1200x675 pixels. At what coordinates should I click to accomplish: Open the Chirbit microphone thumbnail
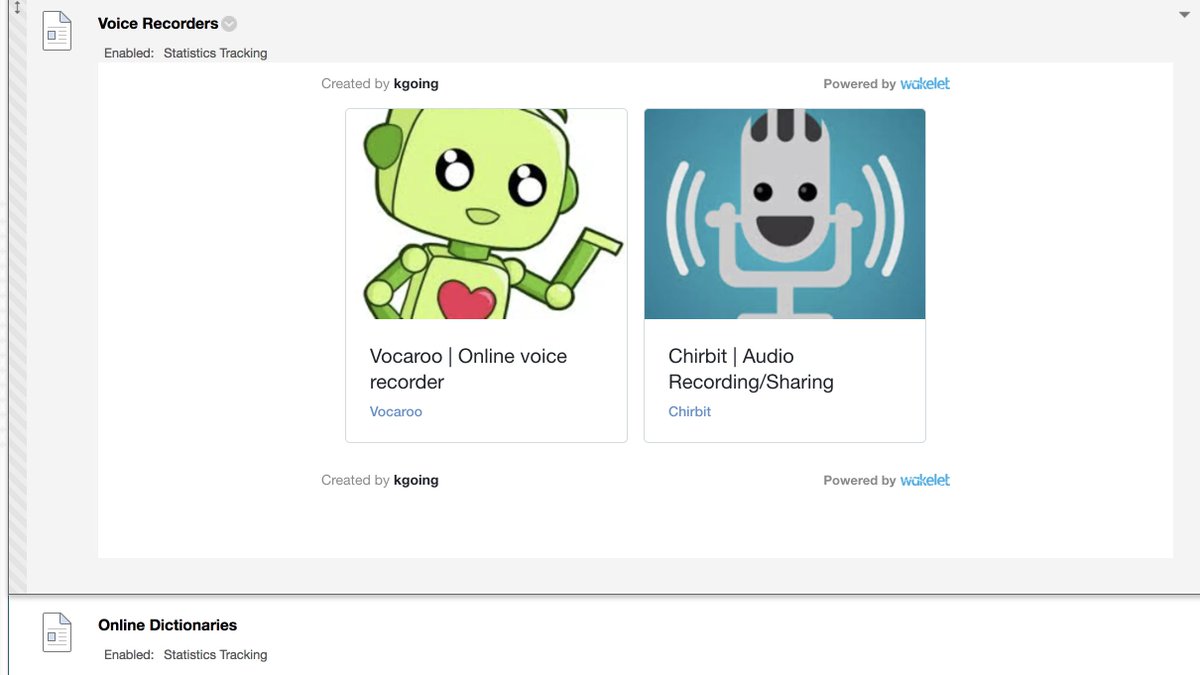785,214
